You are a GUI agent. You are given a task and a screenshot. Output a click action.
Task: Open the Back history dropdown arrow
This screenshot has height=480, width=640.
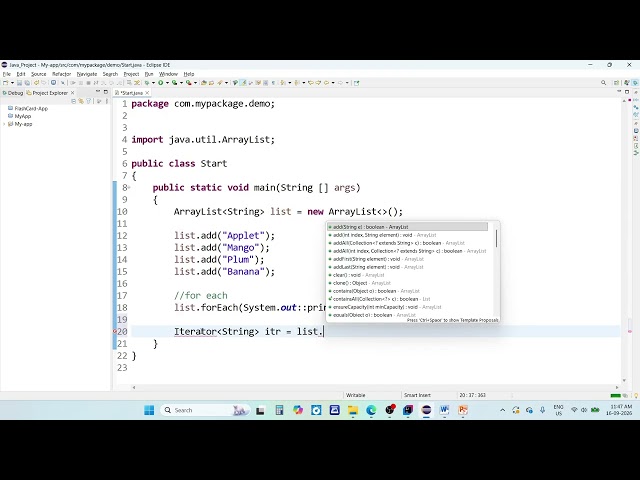pyautogui.click(x=333, y=83)
